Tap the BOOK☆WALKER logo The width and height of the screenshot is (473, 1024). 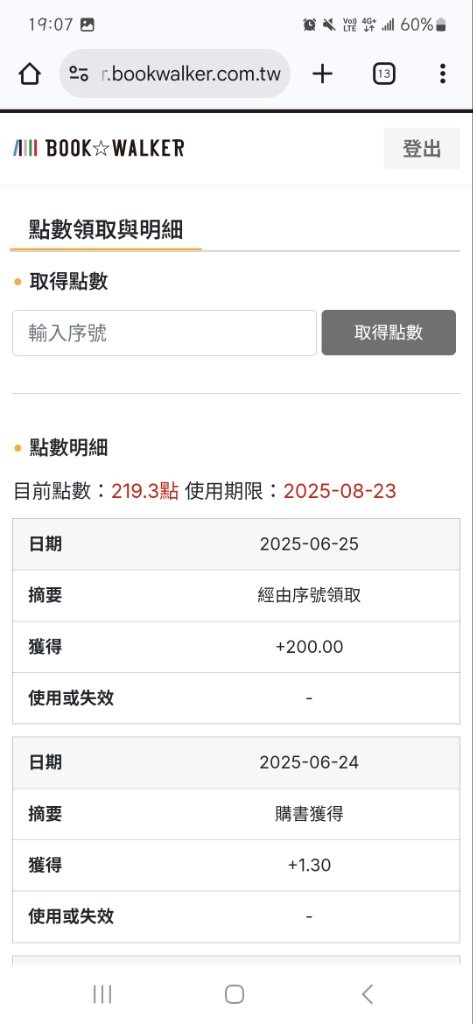pyautogui.click(x=99, y=148)
